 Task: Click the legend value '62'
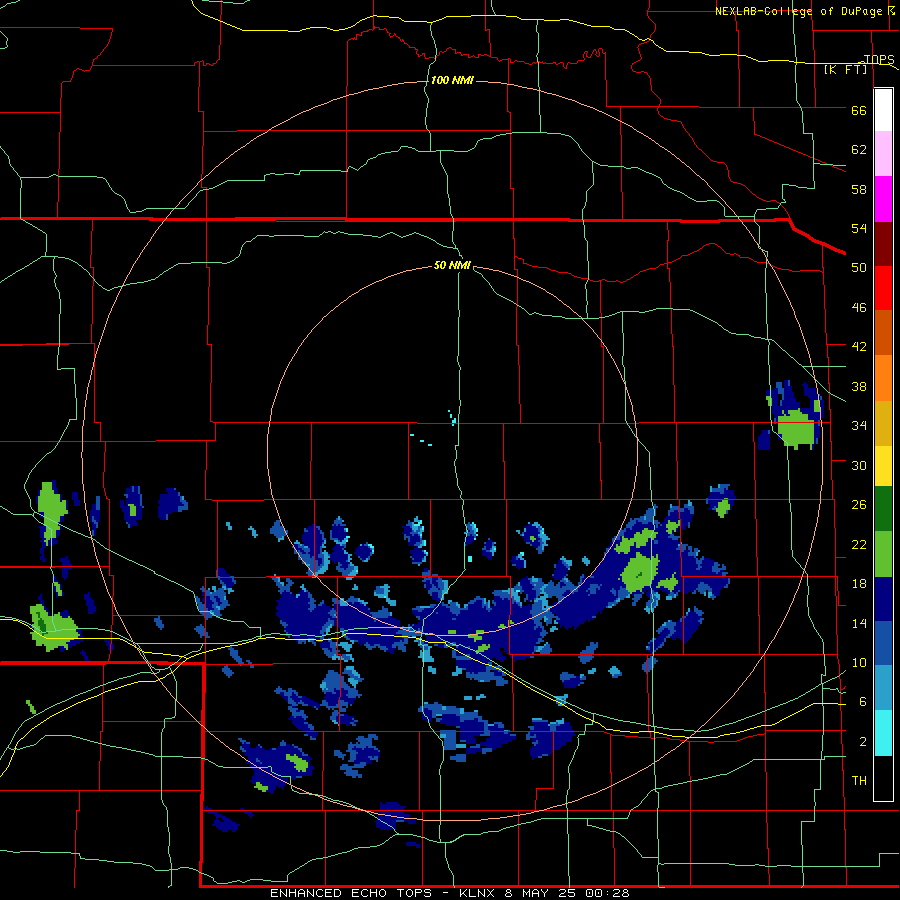pyautogui.click(x=859, y=149)
